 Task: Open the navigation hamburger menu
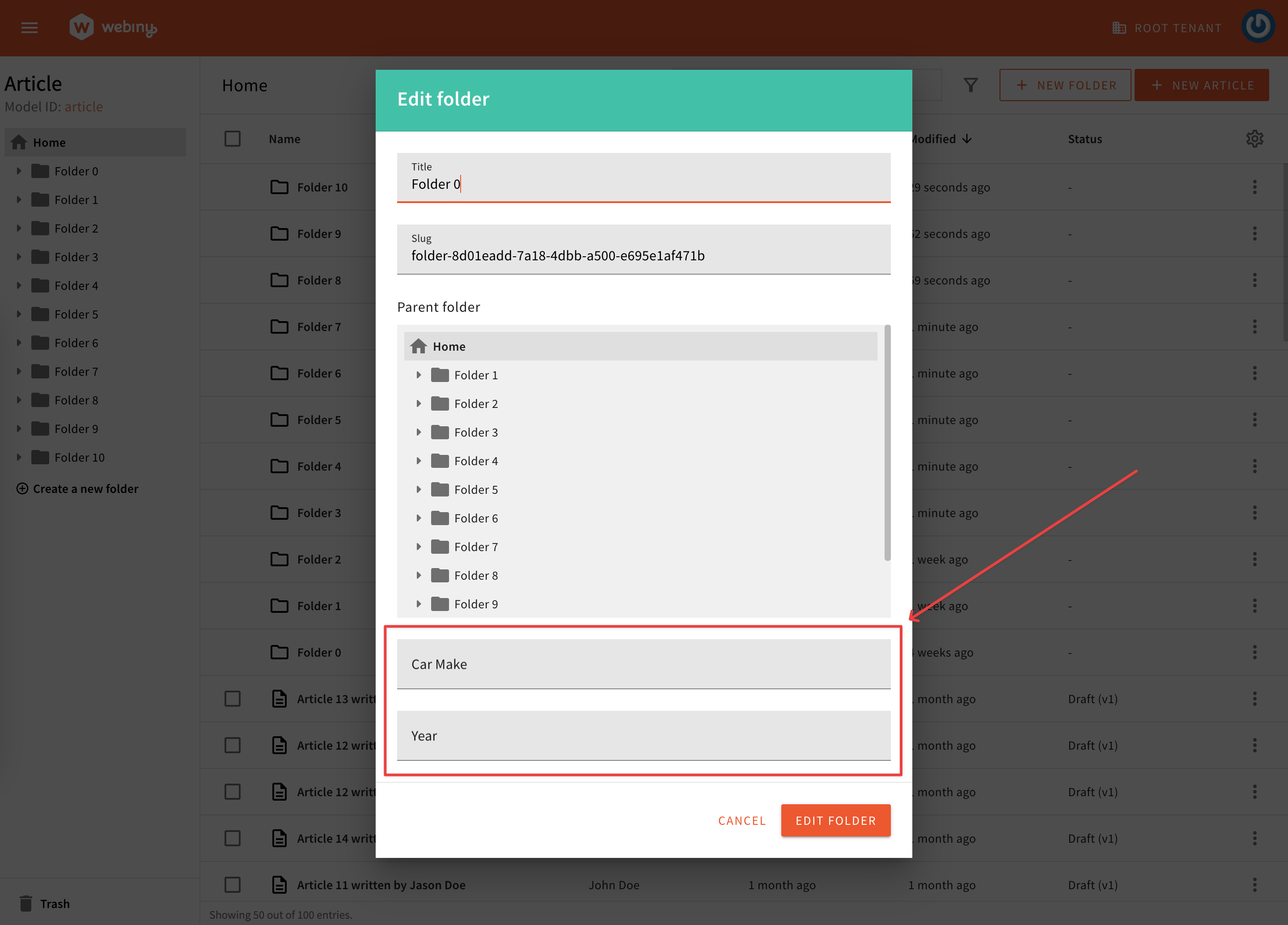coord(29,27)
